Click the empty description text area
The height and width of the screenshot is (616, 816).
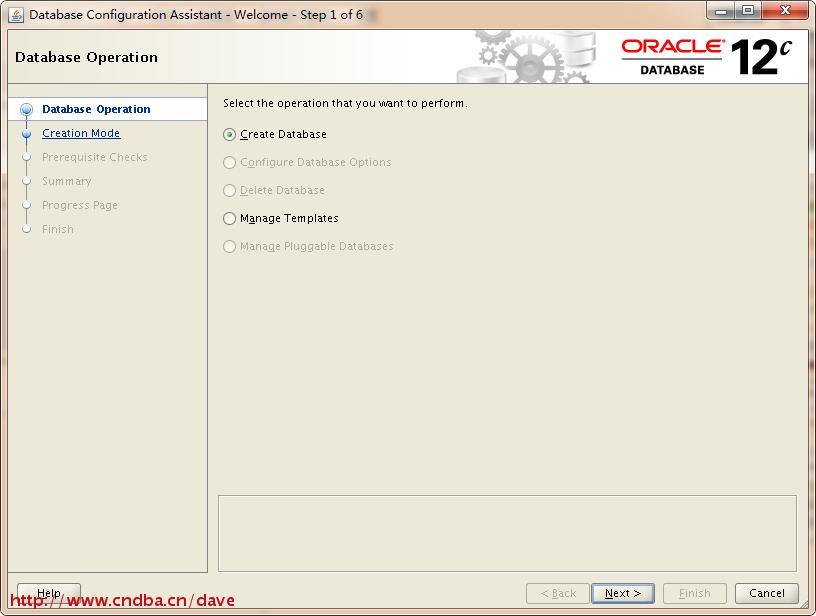click(x=507, y=533)
